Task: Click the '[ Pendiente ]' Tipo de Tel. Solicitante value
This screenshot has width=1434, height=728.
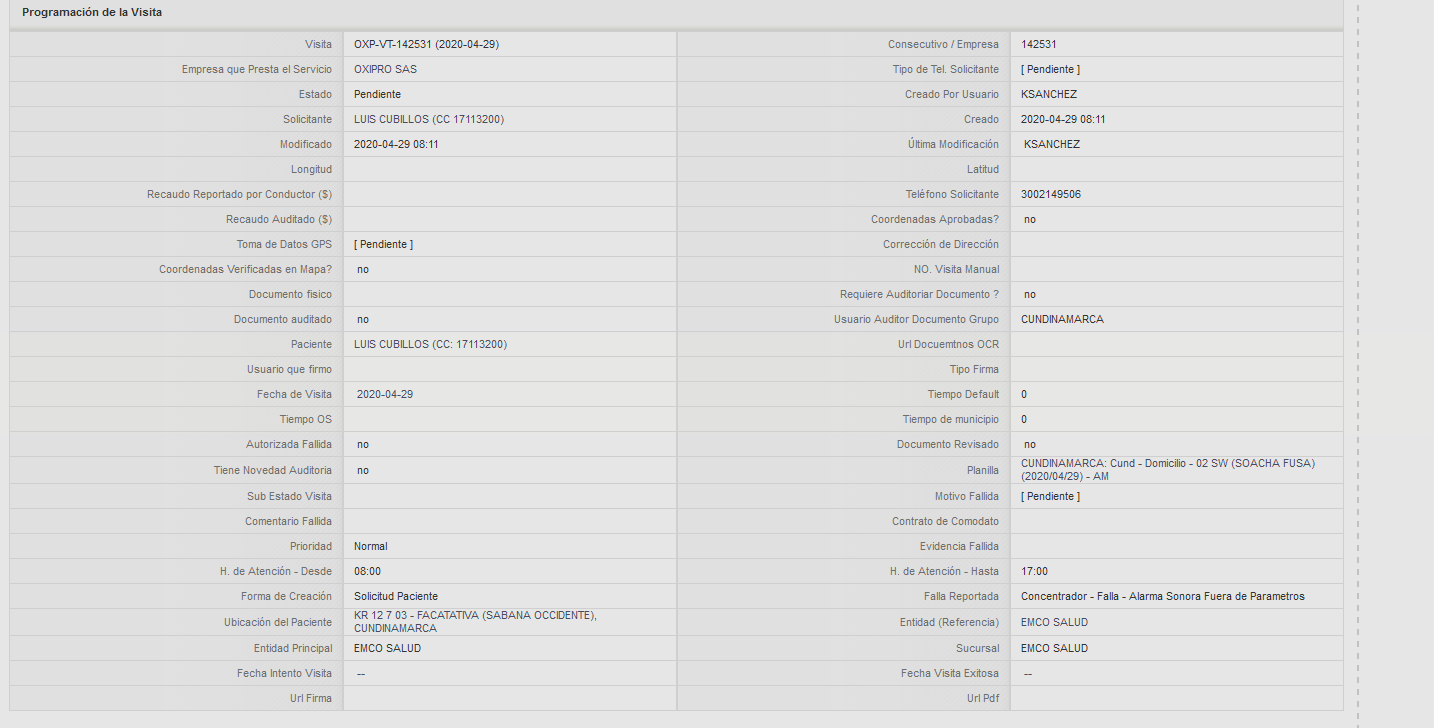Action: click(1050, 69)
